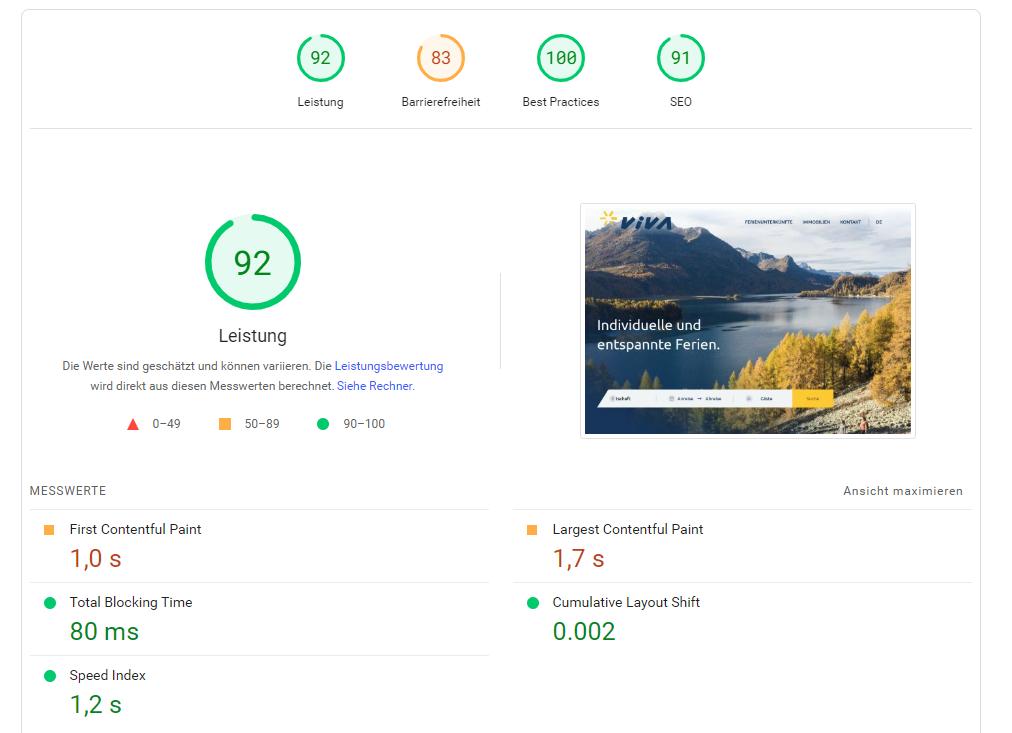Click the green dot beside Speed Index
Screen dimensions: 1012x733
pyautogui.click(x=50, y=676)
